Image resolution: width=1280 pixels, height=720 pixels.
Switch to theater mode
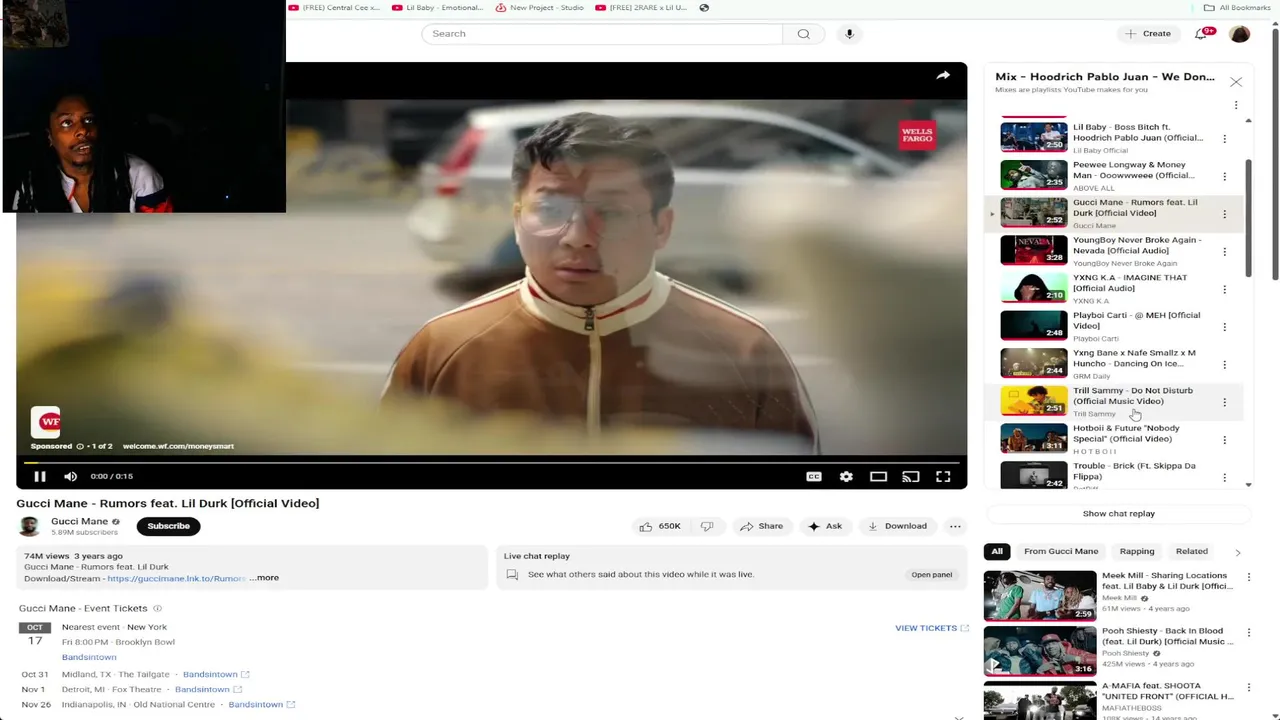878,477
